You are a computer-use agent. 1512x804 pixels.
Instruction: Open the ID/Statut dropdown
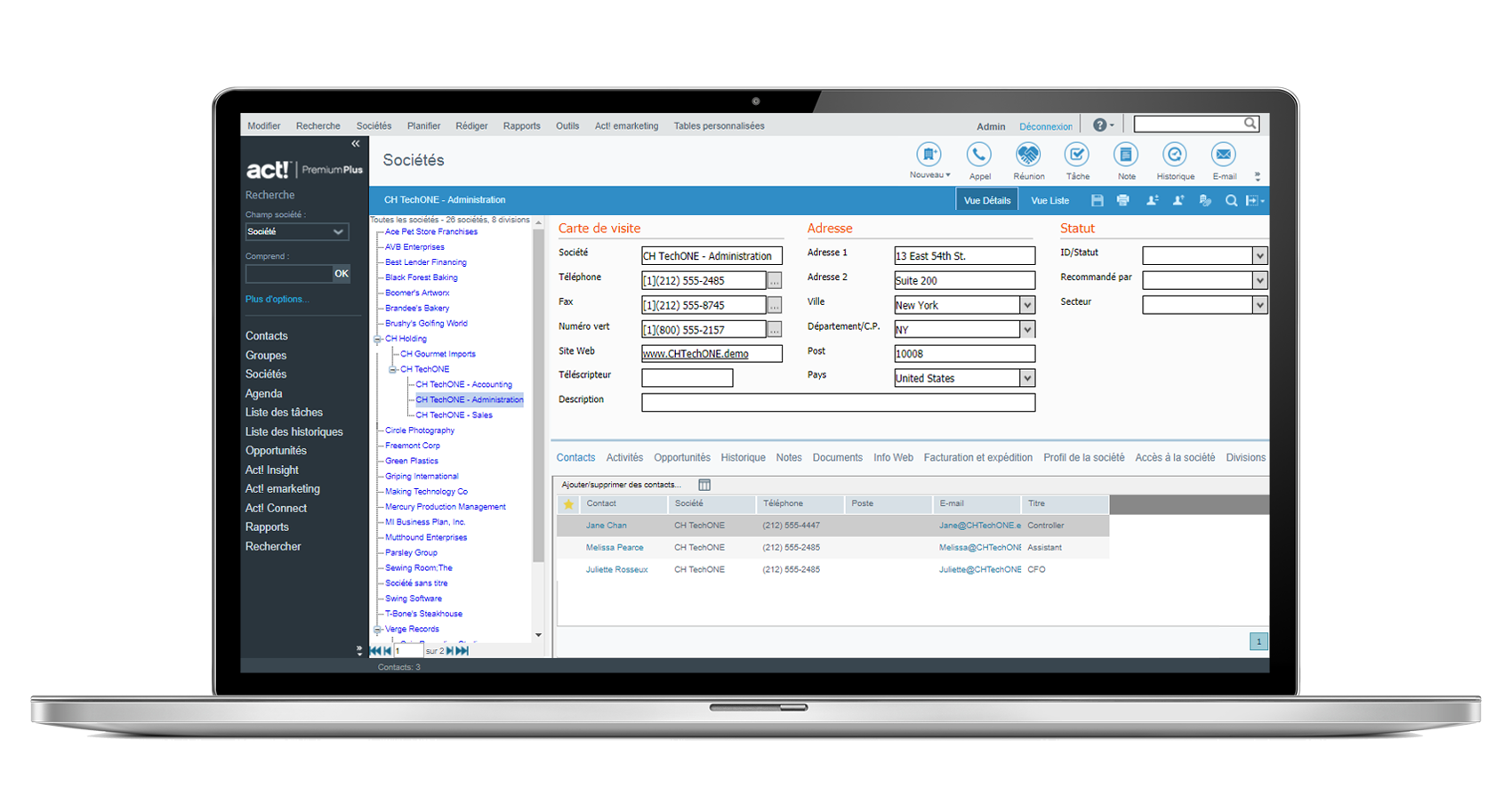tap(1259, 256)
